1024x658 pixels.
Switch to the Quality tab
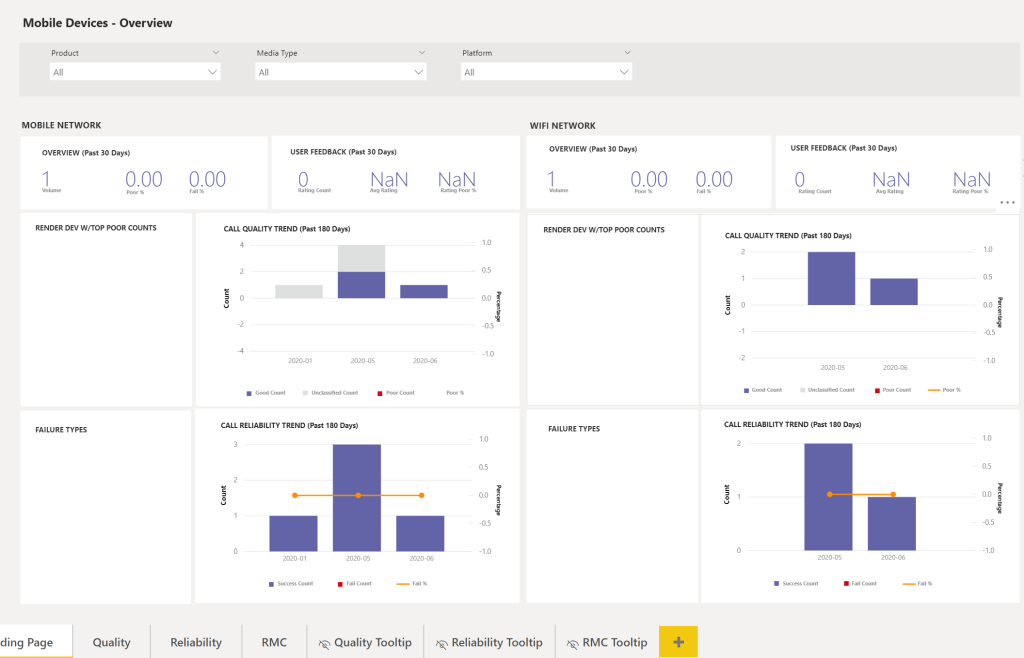pyautogui.click(x=111, y=642)
